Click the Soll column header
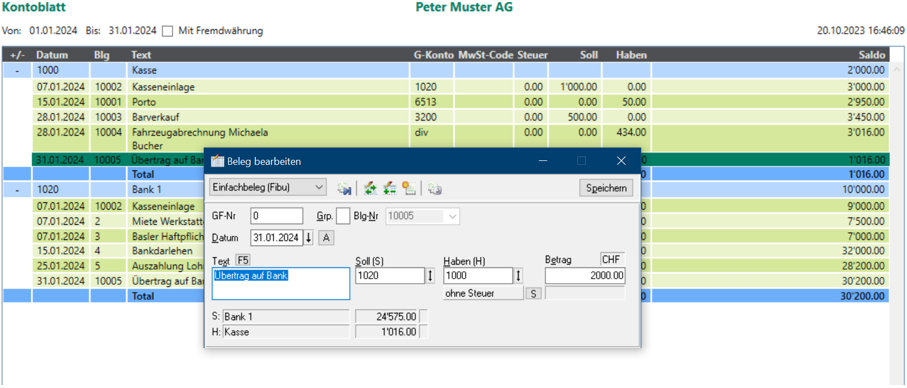The width and height of the screenshot is (907, 388). (x=588, y=55)
